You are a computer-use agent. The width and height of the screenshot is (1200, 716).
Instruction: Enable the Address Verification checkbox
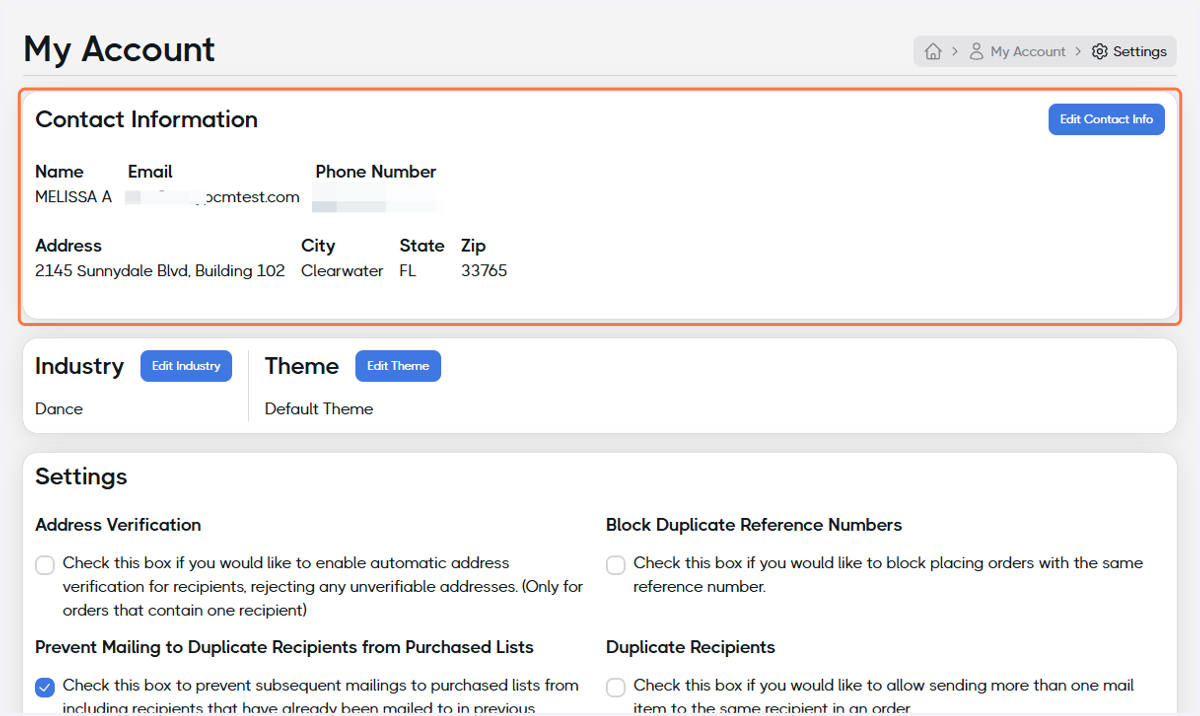click(45, 565)
